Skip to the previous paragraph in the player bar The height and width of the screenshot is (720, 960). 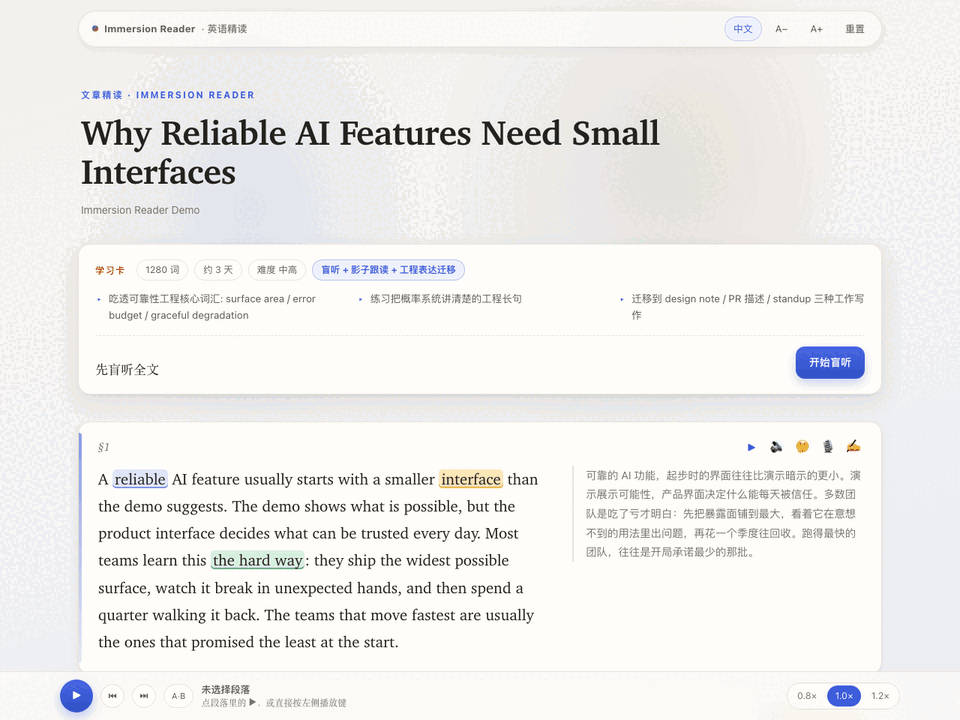113,696
